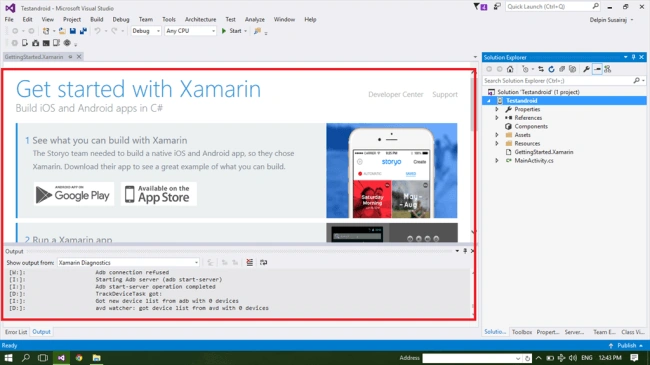The height and width of the screenshot is (365, 650).
Task: Click the Android device icon in second toolbar
Action: pyautogui.click(x=25, y=43)
